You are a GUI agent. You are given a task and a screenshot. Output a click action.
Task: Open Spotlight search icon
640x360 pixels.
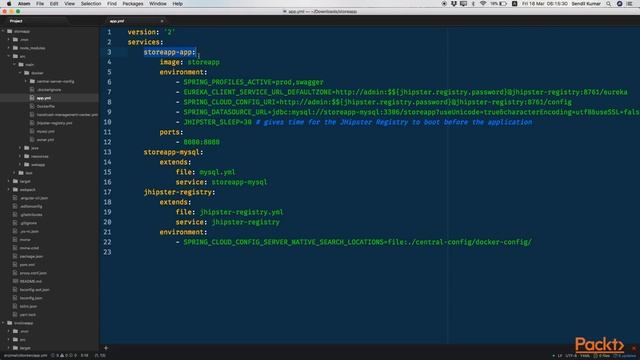pyautogui.click(x=609, y=4)
